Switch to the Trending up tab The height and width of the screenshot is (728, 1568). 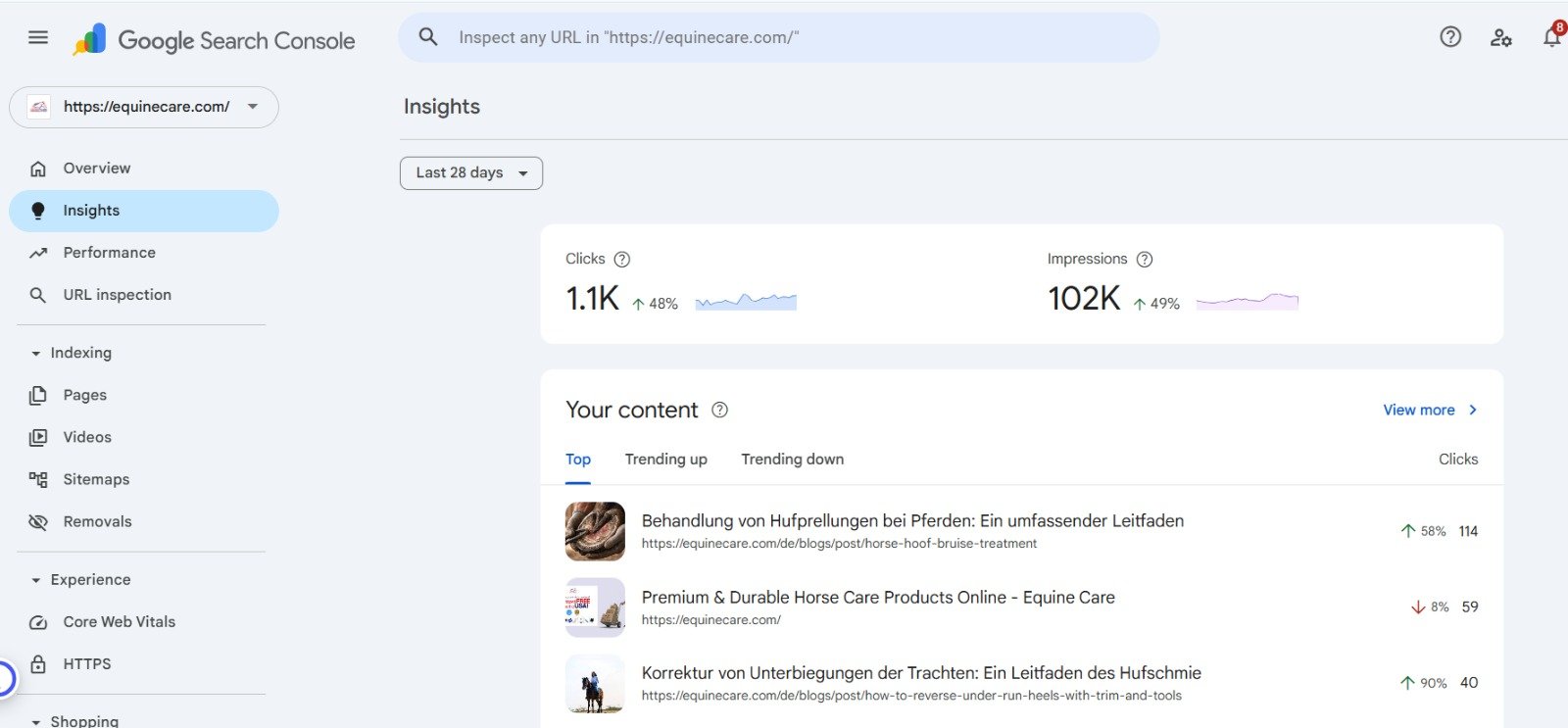(x=666, y=460)
